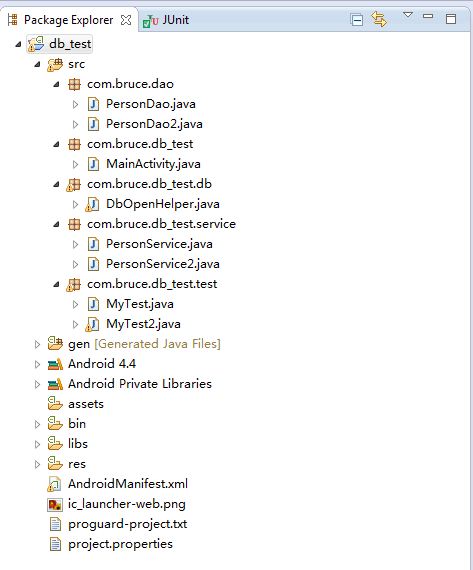Screen dimensions: 473x570
Task: Close the Package Explorer tab
Action: click(x=126, y=20)
